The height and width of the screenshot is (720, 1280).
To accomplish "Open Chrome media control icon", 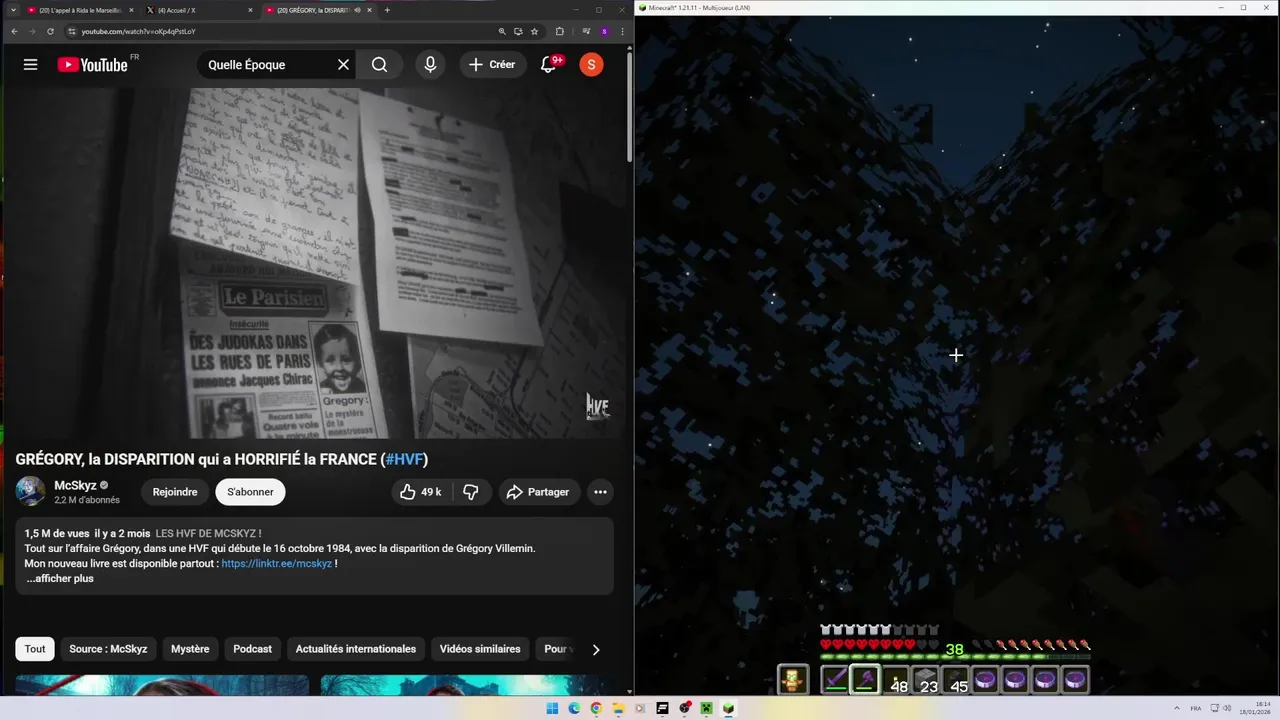I will (586, 31).
